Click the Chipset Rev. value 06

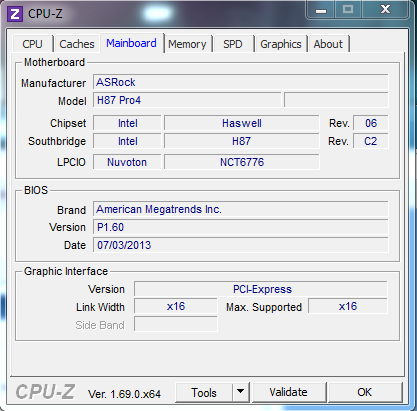click(371, 123)
